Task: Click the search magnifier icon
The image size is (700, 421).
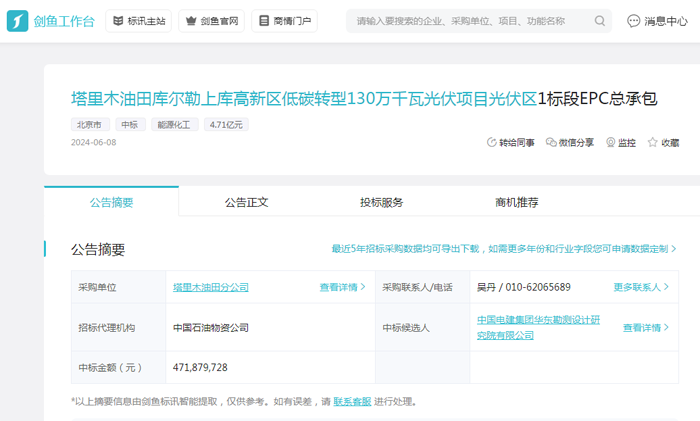Action: (x=600, y=21)
